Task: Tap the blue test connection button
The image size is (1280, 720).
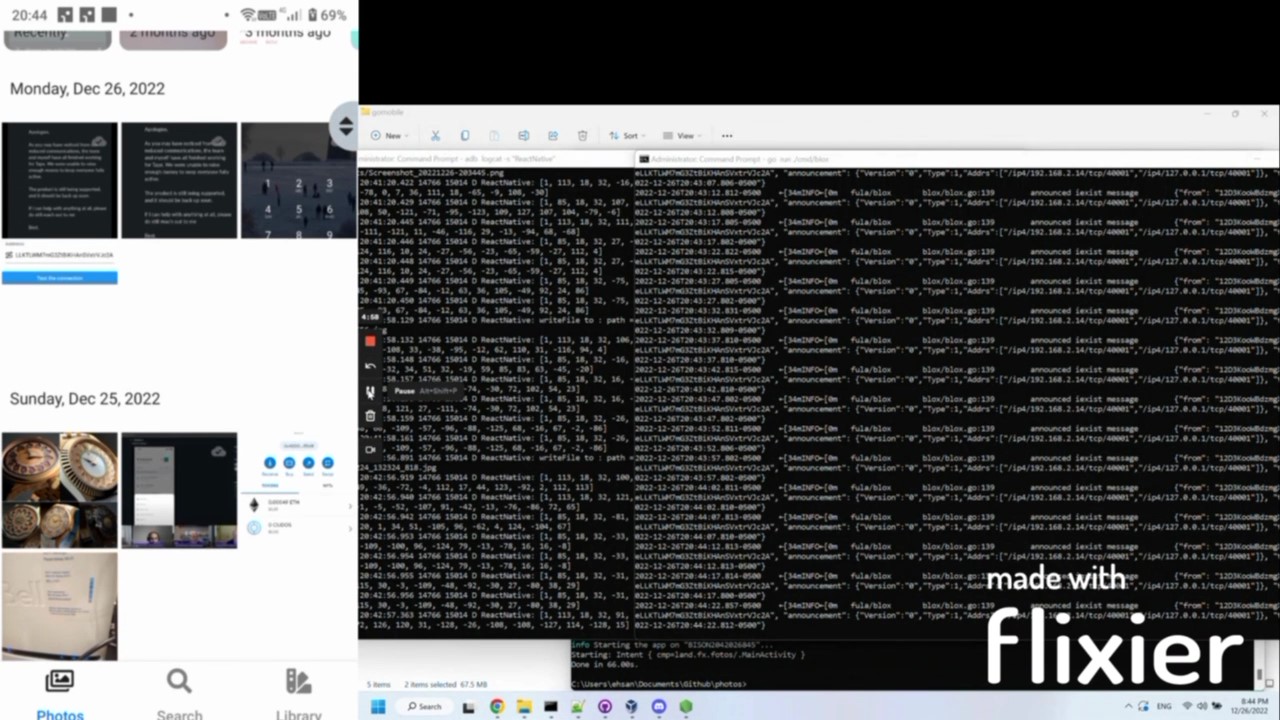Action: 59,277
